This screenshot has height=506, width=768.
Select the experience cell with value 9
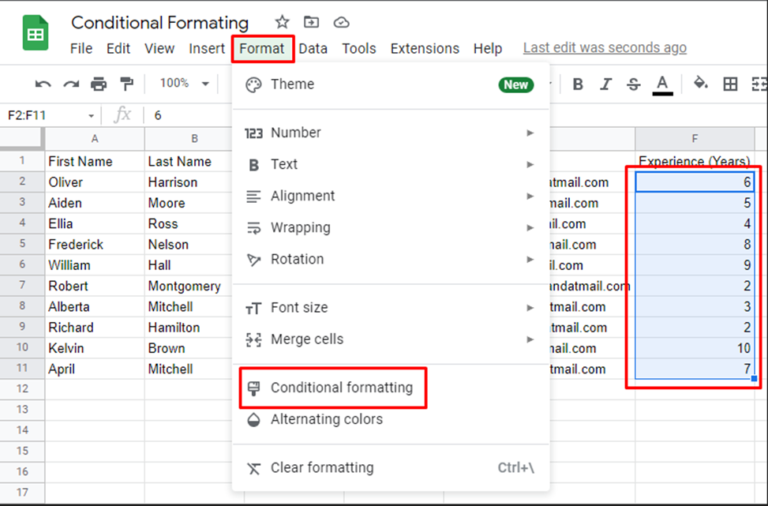[695, 265]
